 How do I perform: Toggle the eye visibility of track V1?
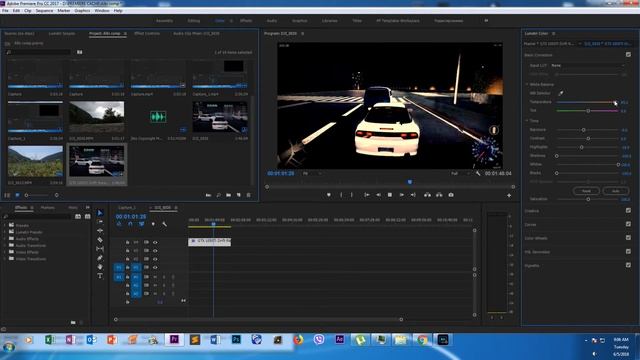155,267
